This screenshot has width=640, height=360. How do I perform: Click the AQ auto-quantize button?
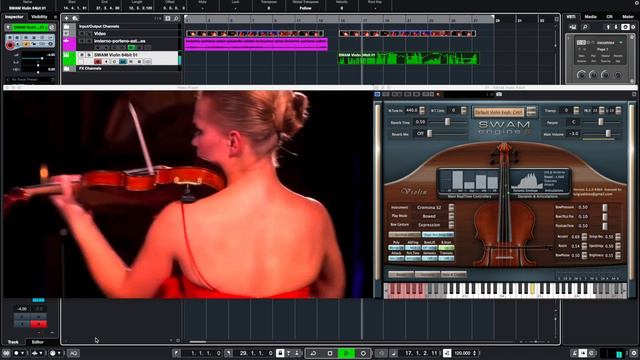73,353
